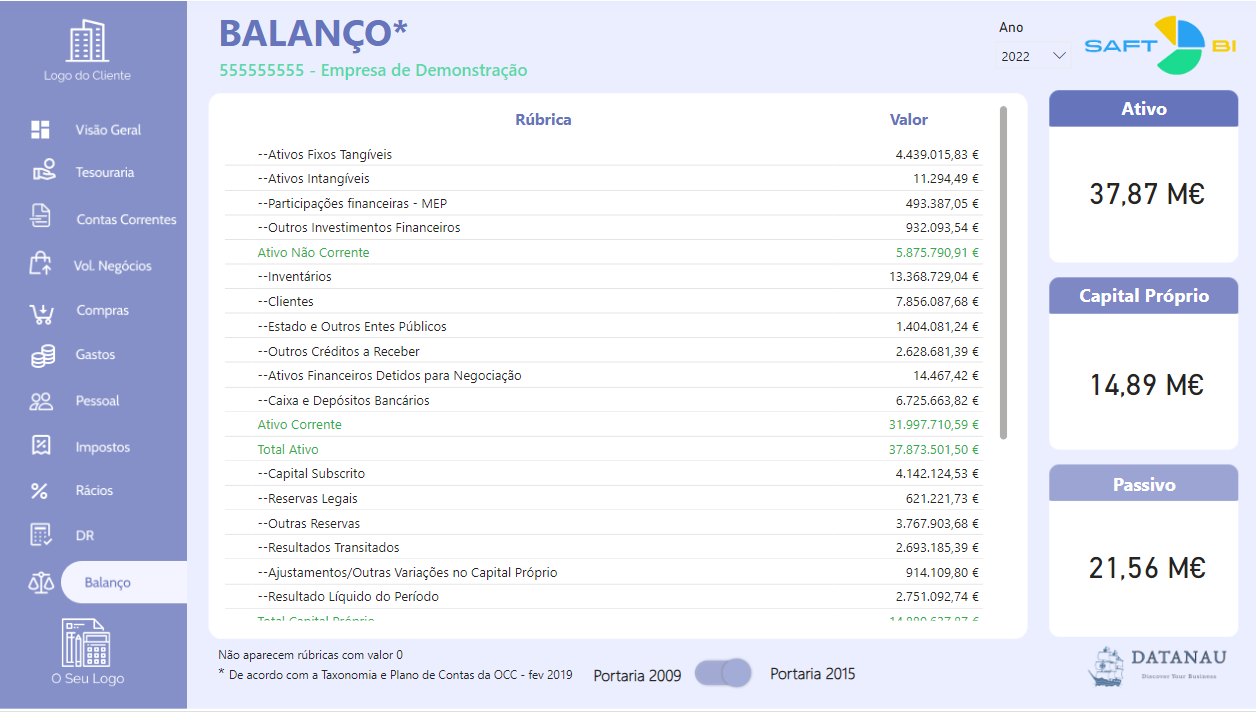This screenshot has width=1256, height=712.
Task: Click the Valor column header
Action: [908, 120]
